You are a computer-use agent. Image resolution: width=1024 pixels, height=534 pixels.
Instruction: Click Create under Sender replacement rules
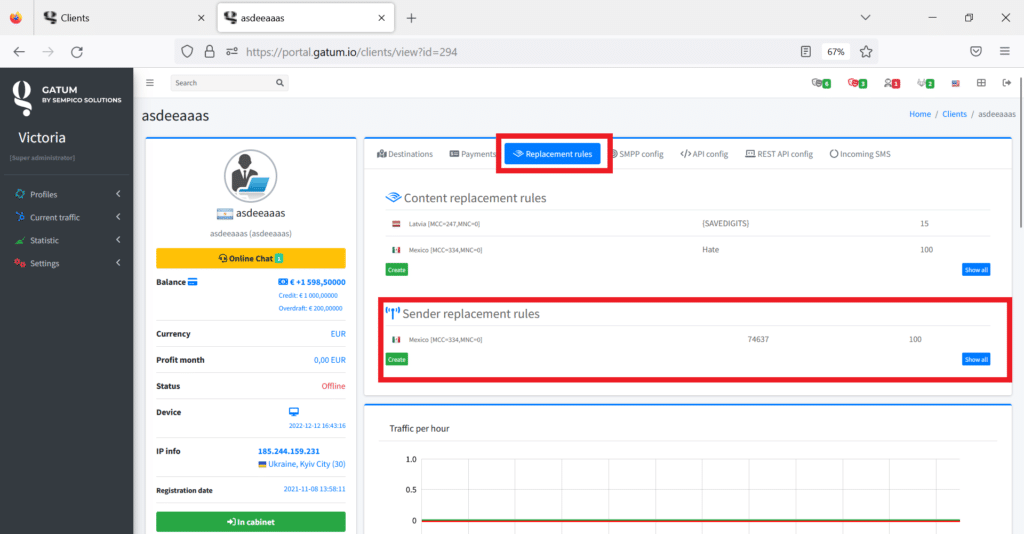pos(396,359)
